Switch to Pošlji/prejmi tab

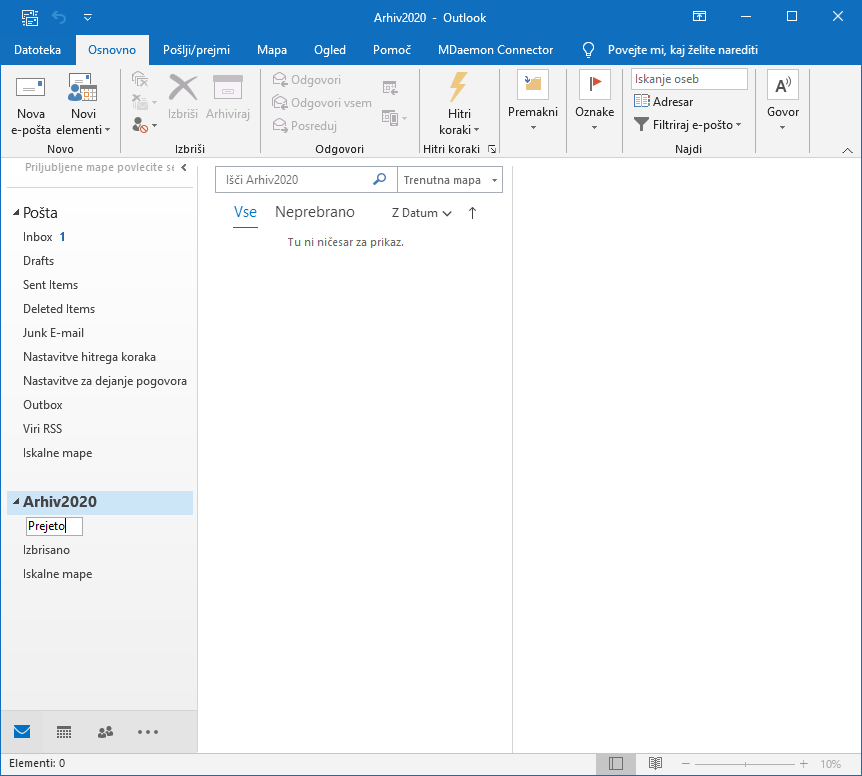tap(196, 50)
